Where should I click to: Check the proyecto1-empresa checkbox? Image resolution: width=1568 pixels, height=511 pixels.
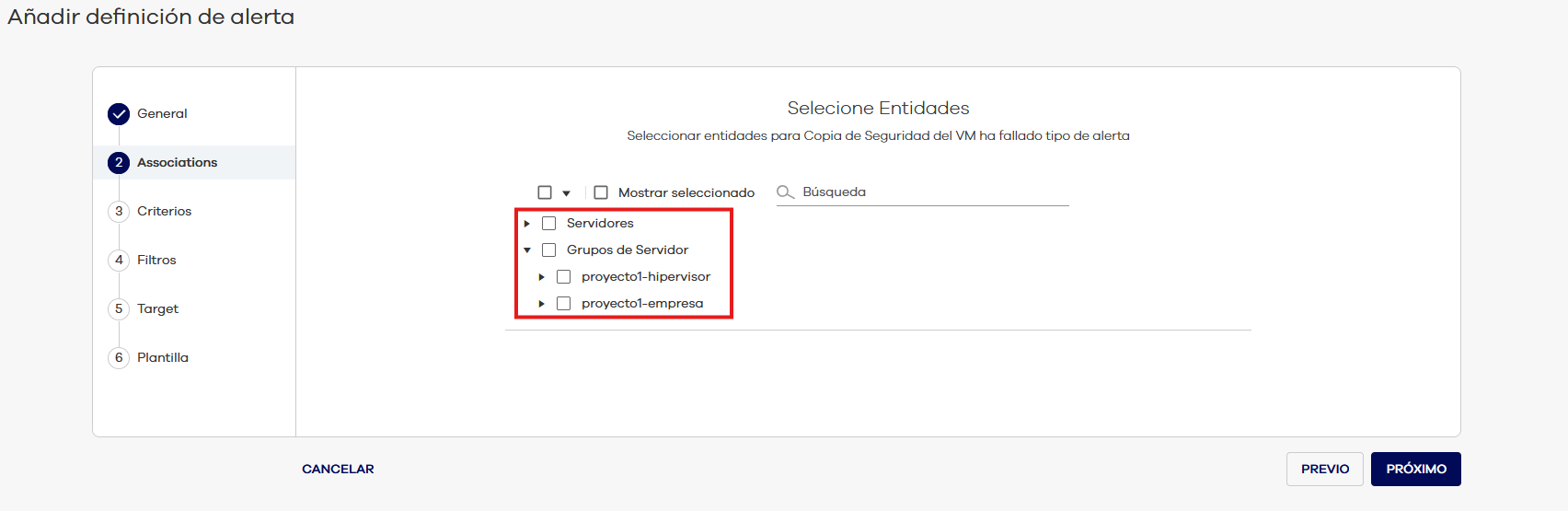[x=564, y=304]
